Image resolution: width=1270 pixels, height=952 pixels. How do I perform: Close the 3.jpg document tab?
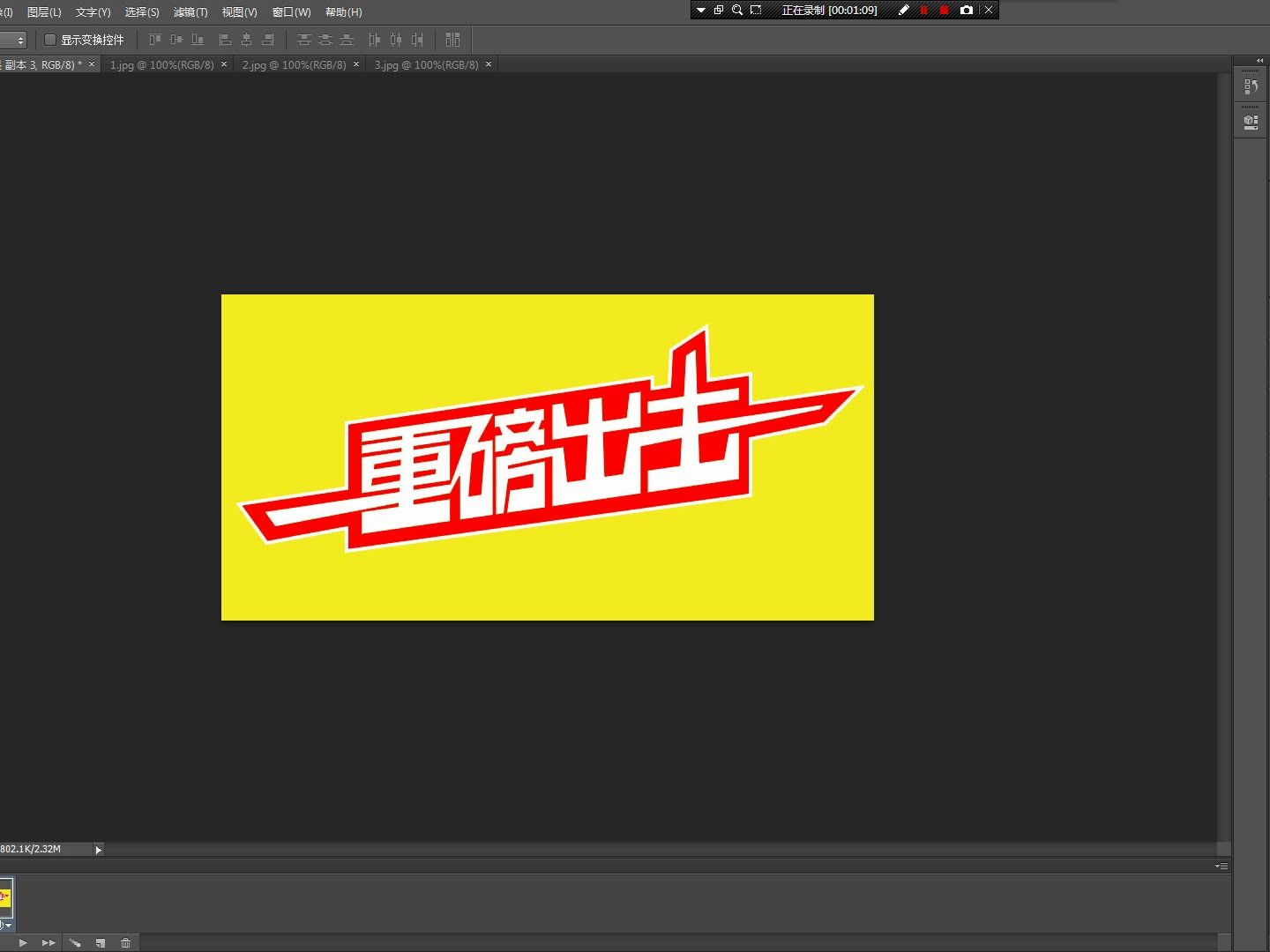coord(489,64)
